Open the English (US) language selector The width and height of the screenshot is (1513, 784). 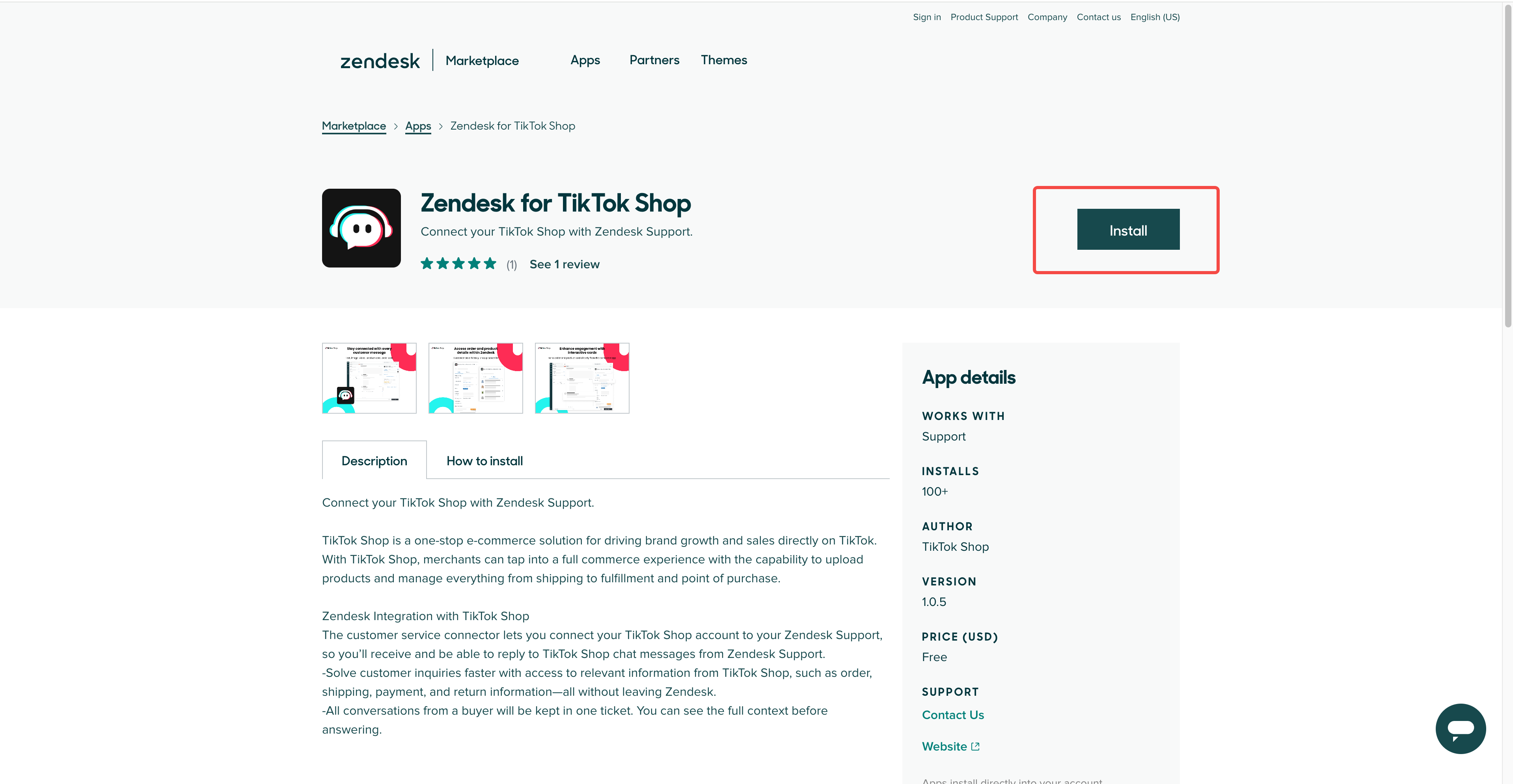1155,17
